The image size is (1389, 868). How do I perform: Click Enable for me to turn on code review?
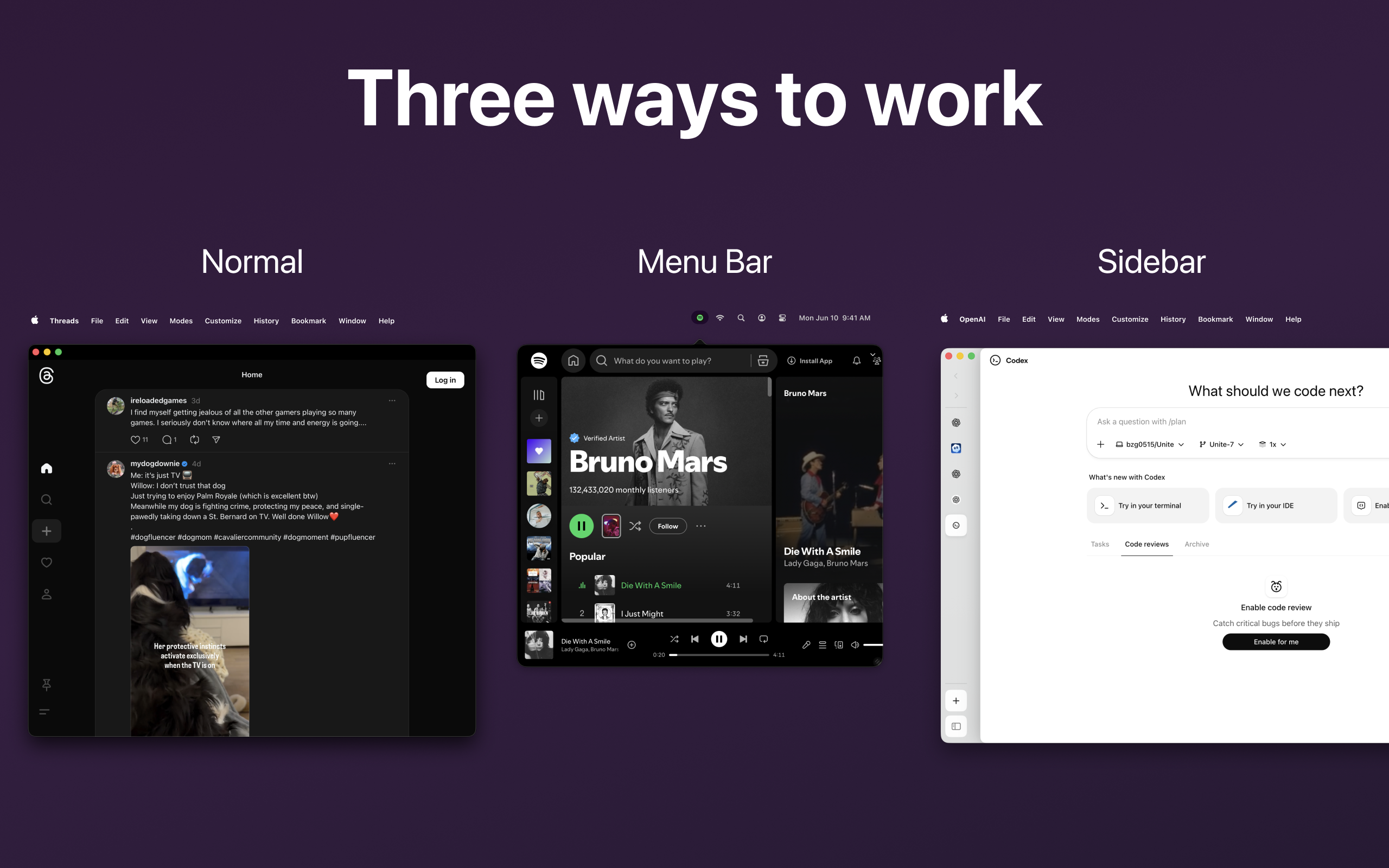pos(1276,641)
